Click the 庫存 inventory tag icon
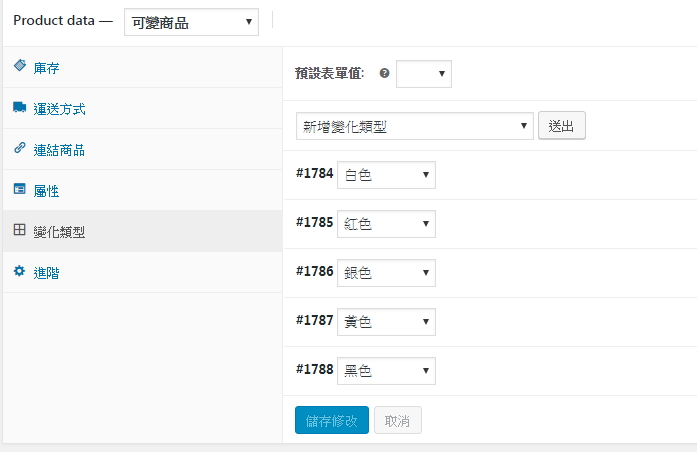Viewport: 697px width, 452px height. point(20,65)
